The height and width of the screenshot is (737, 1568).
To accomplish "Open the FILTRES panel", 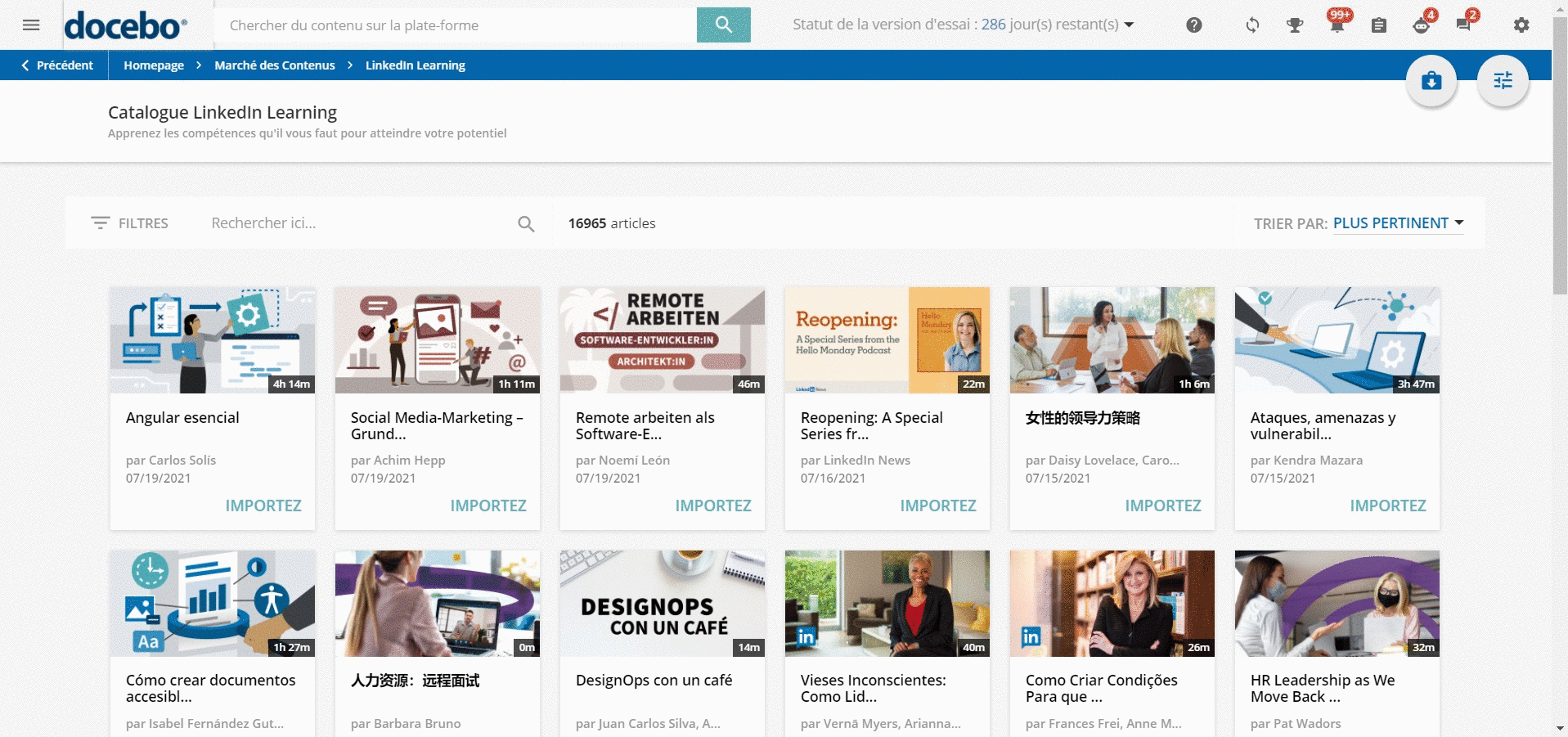I will coord(129,222).
